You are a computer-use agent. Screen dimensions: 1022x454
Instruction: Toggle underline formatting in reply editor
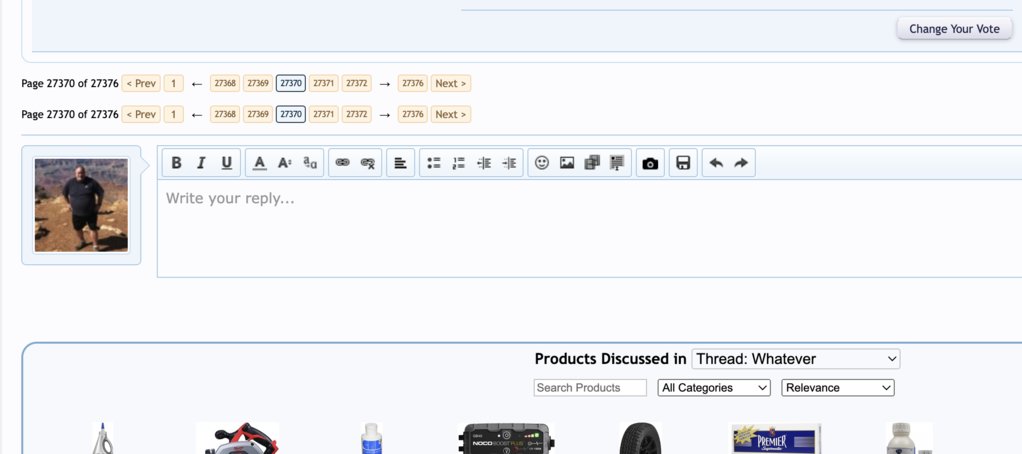(x=226, y=163)
